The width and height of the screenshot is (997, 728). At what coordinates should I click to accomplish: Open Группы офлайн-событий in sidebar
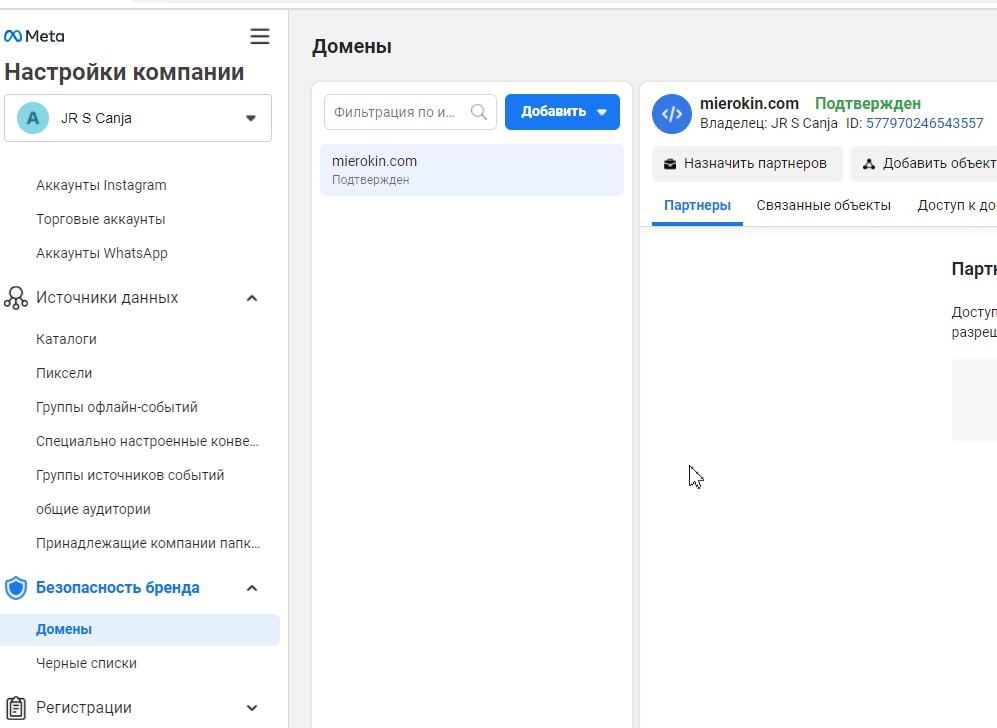coord(116,407)
